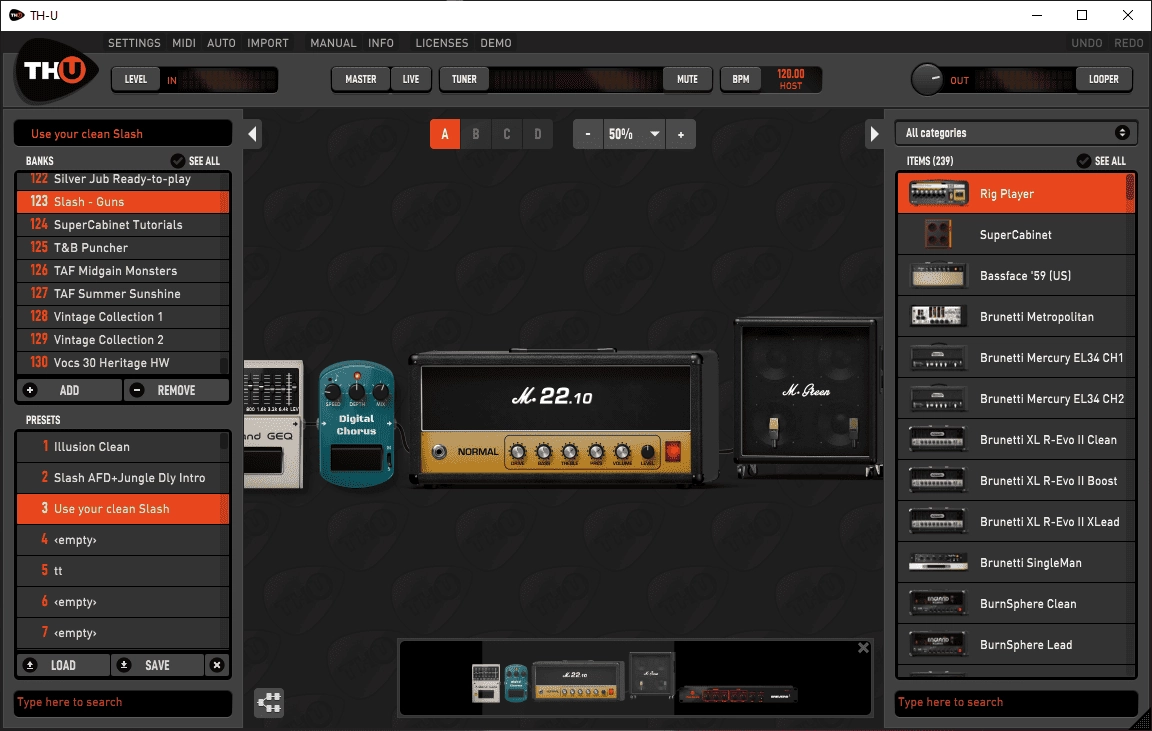The width and height of the screenshot is (1152, 731).
Task: Open the AUTO menu
Action: tap(221, 43)
